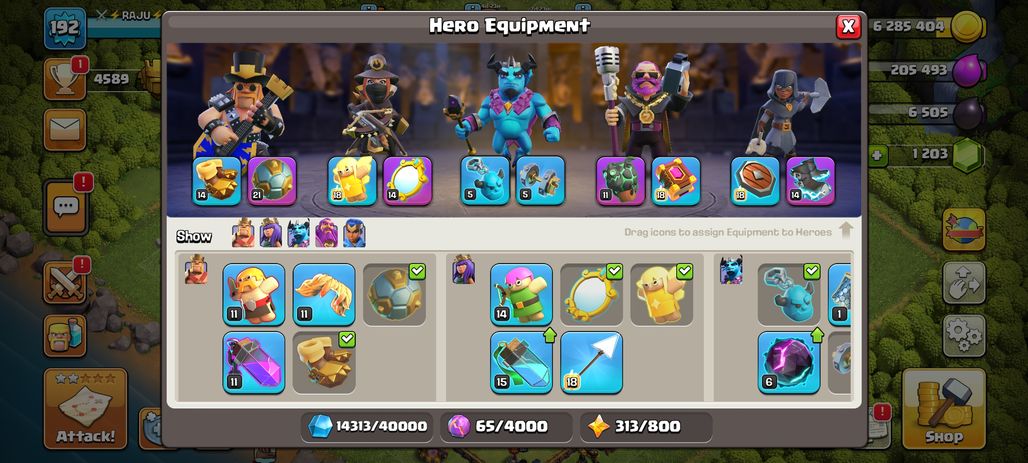Image resolution: width=1028 pixels, height=463 pixels.
Task: Toggle Minion Prince filter in Show row
Action: 298,233
